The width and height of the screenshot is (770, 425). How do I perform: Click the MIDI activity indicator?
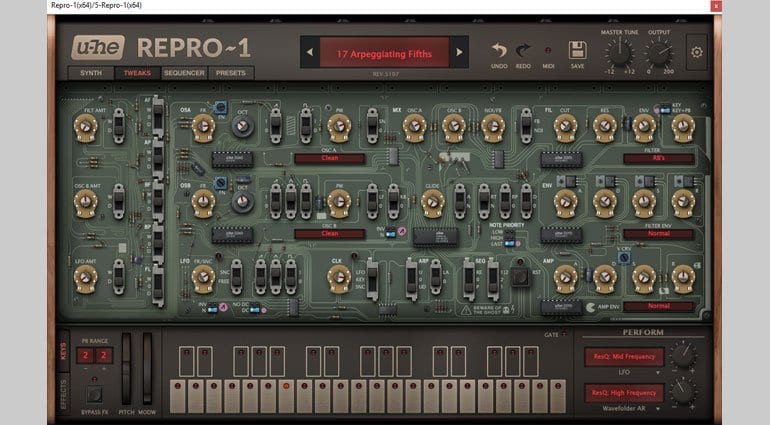pos(548,50)
